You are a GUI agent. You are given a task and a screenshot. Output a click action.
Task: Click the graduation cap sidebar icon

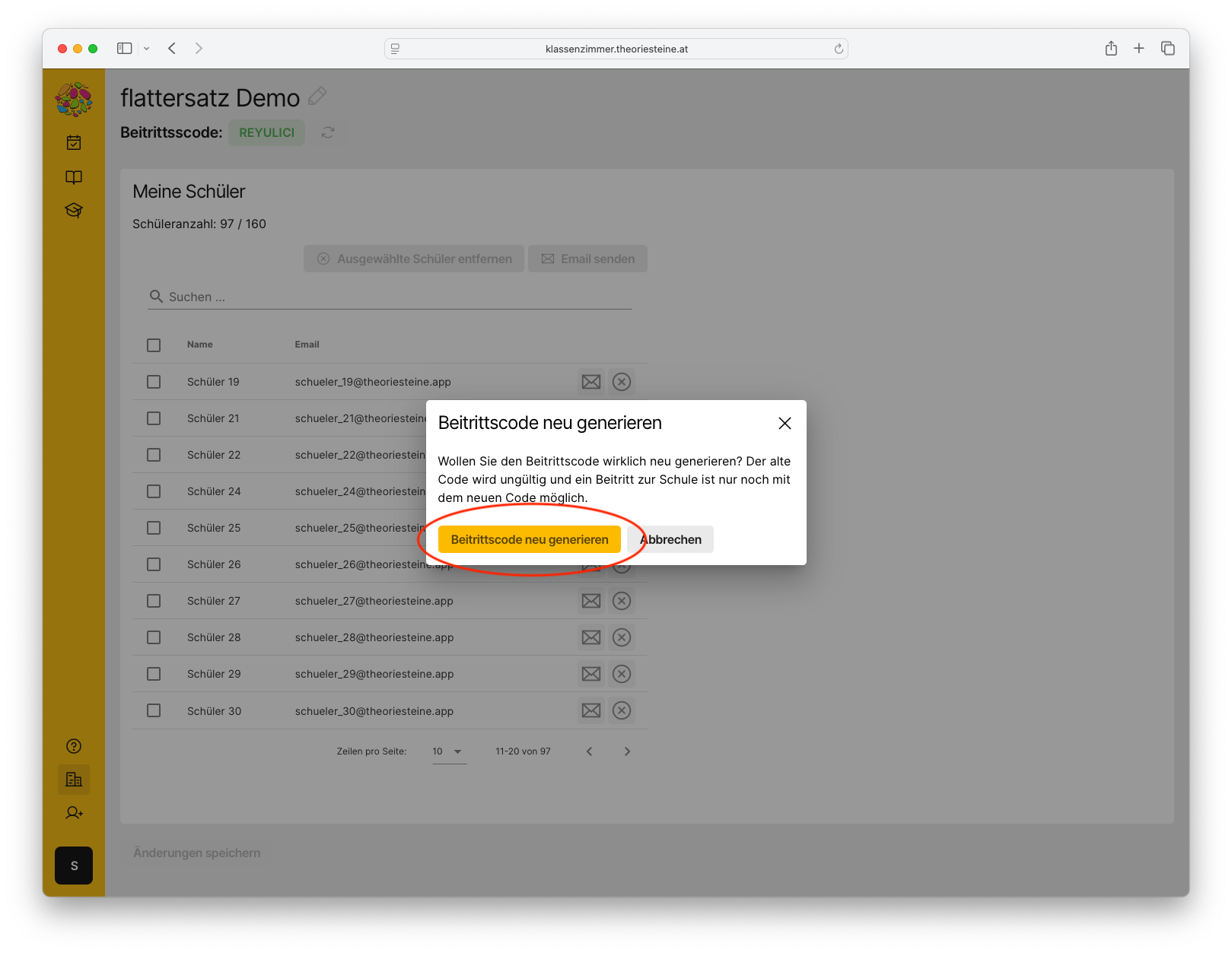tap(74, 210)
